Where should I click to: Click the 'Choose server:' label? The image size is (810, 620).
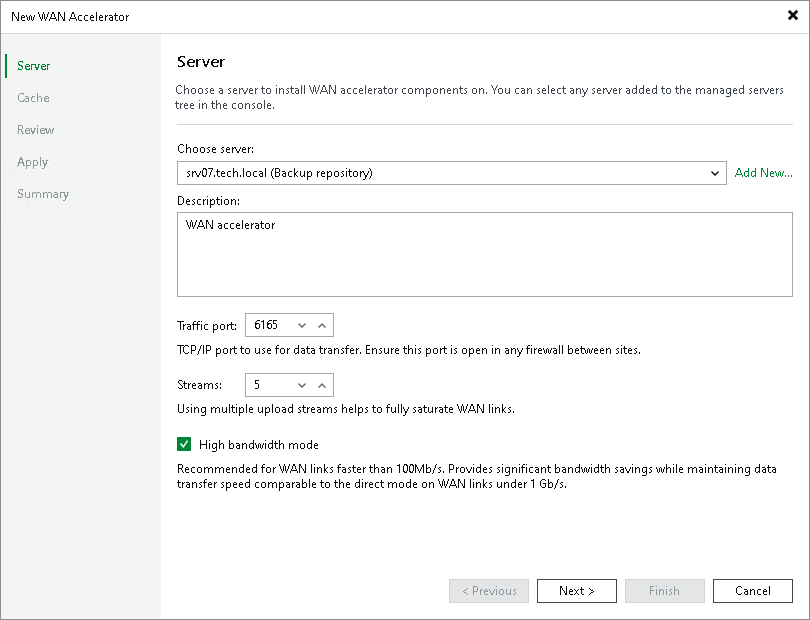coord(215,149)
